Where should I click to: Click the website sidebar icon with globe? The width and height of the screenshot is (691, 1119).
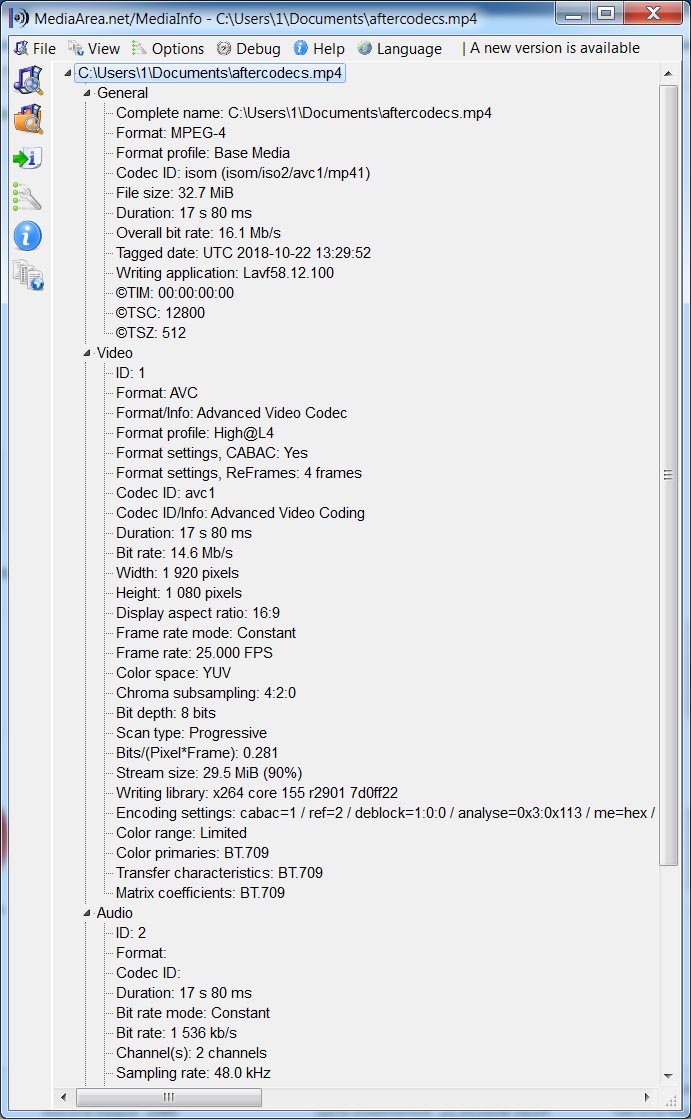pos(28,275)
